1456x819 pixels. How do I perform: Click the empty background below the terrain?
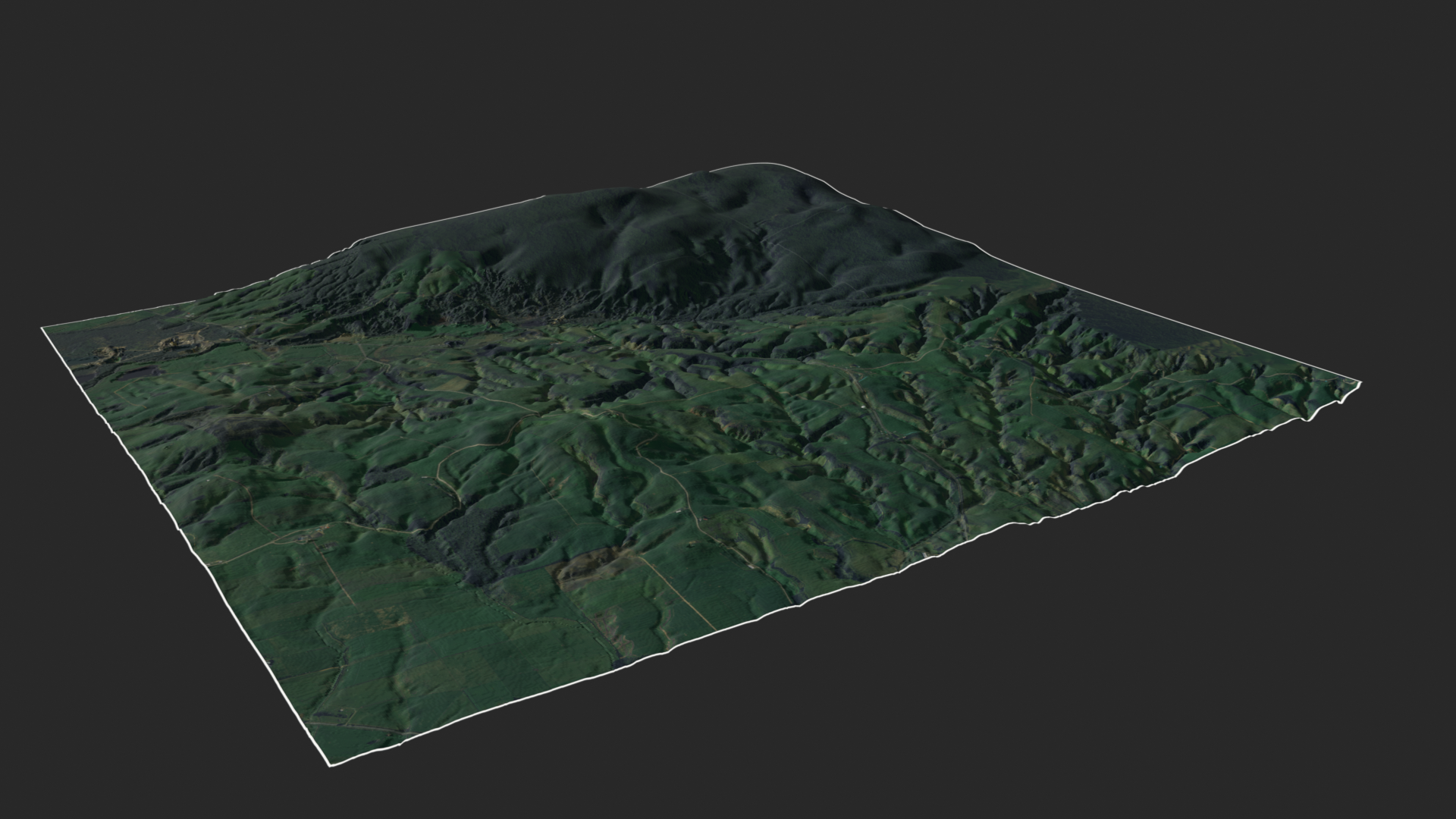tap(986, 720)
